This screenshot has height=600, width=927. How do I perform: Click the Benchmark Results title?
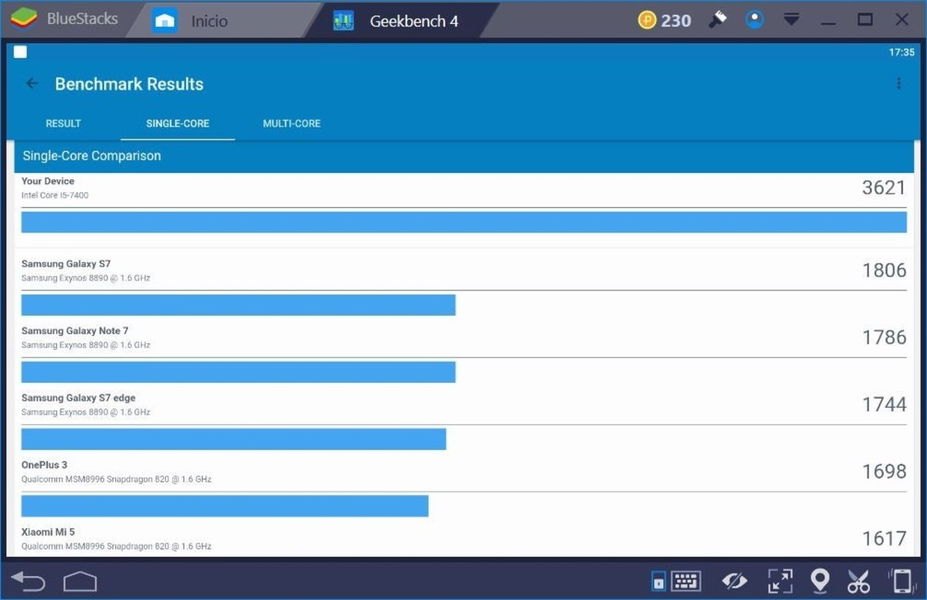(x=129, y=84)
